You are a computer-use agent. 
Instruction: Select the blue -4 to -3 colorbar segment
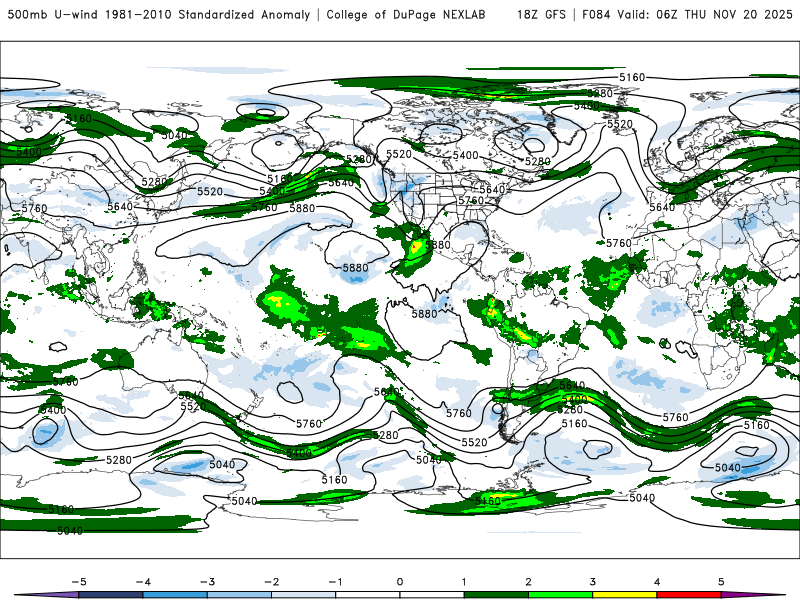pos(175,595)
